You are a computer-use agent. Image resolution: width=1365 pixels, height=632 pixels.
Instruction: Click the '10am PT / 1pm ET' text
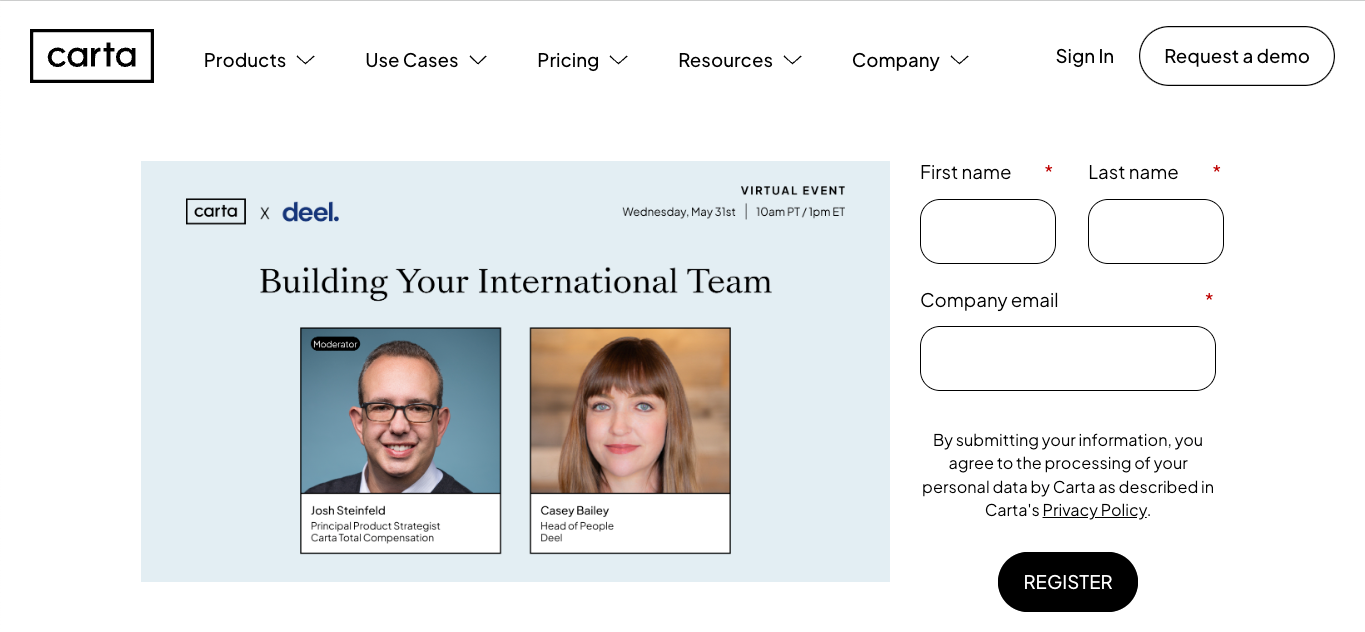800,212
